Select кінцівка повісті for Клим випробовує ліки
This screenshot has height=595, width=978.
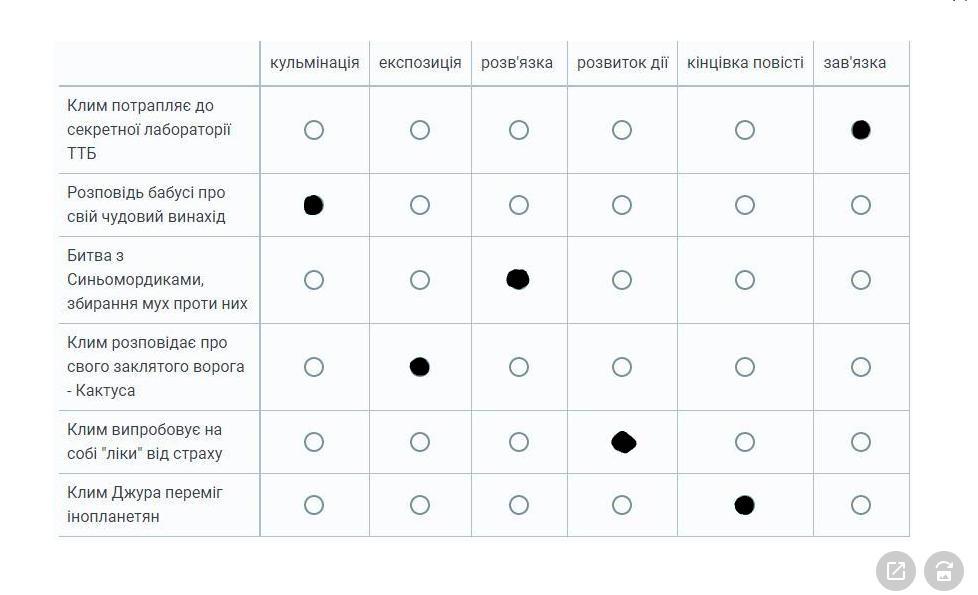click(745, 442)
